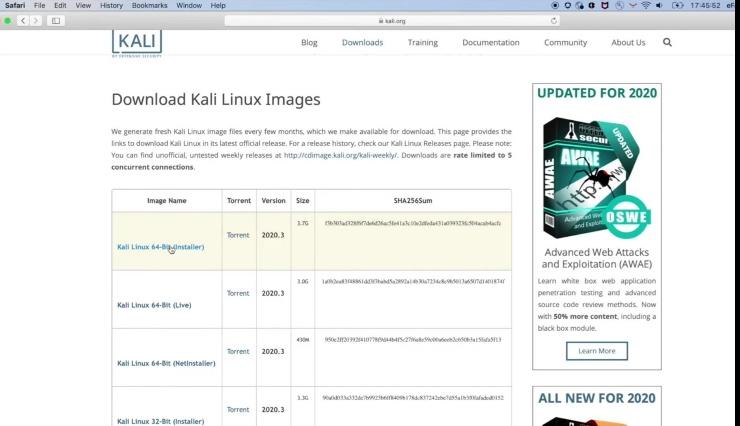
Task: Click the Advanced Web Attacks and Exploitation title
Action: 597,258
